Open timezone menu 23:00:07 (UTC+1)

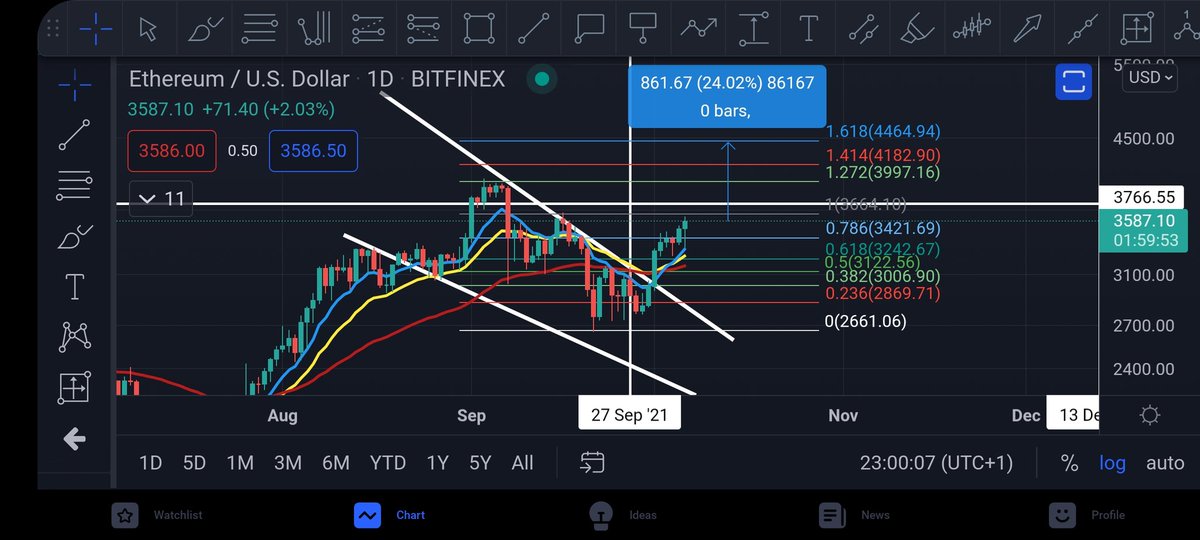pos(936,463)
